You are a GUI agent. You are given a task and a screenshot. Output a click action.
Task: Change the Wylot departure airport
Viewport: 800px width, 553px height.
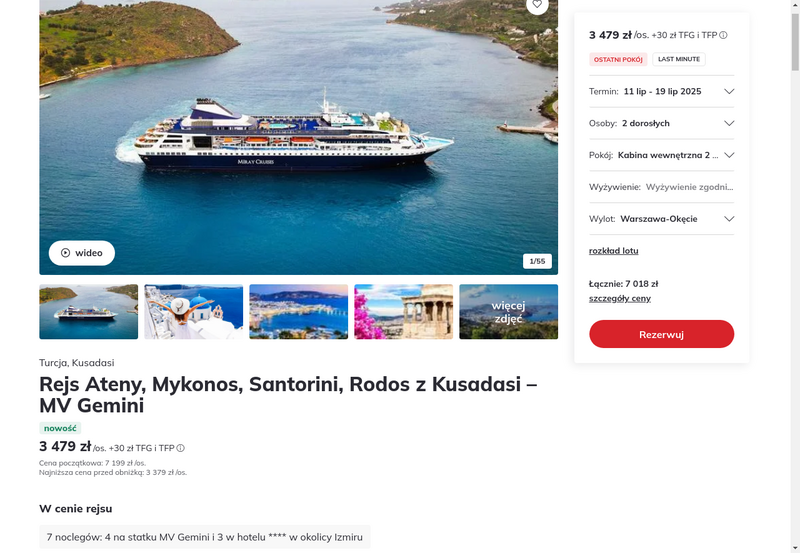(661, 219)
